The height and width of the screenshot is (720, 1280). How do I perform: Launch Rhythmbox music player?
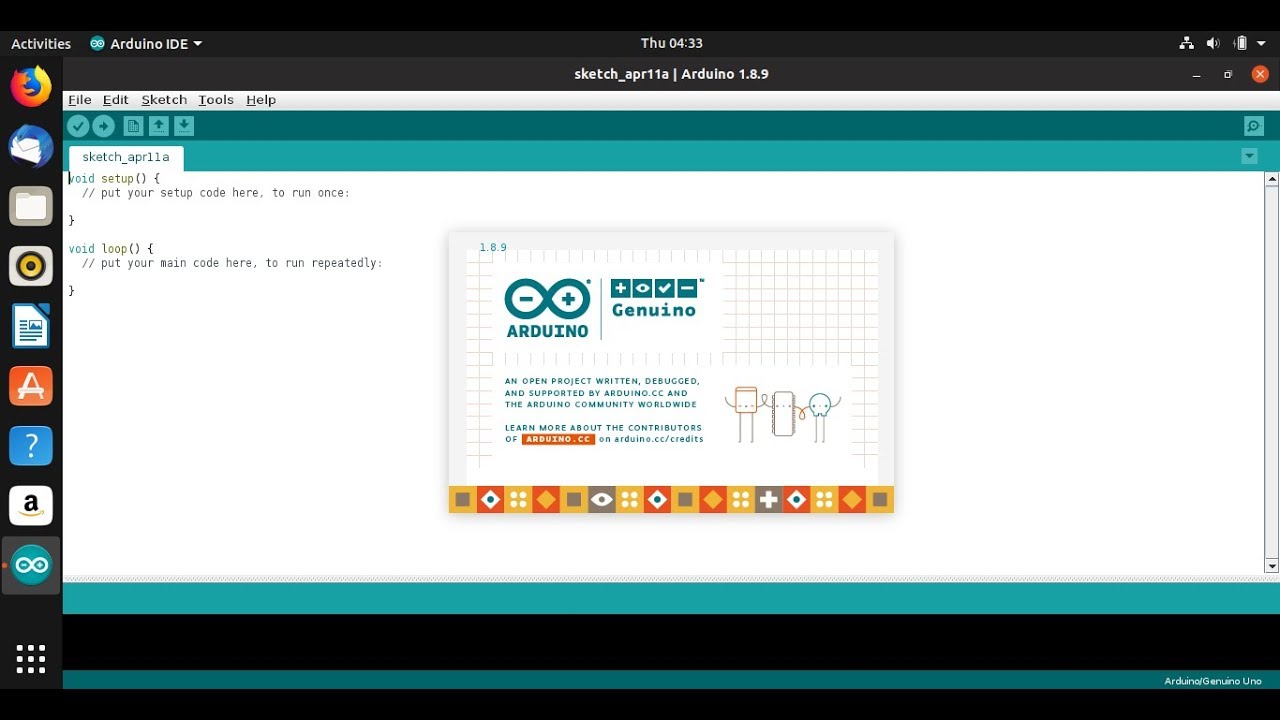click(31, 266)
